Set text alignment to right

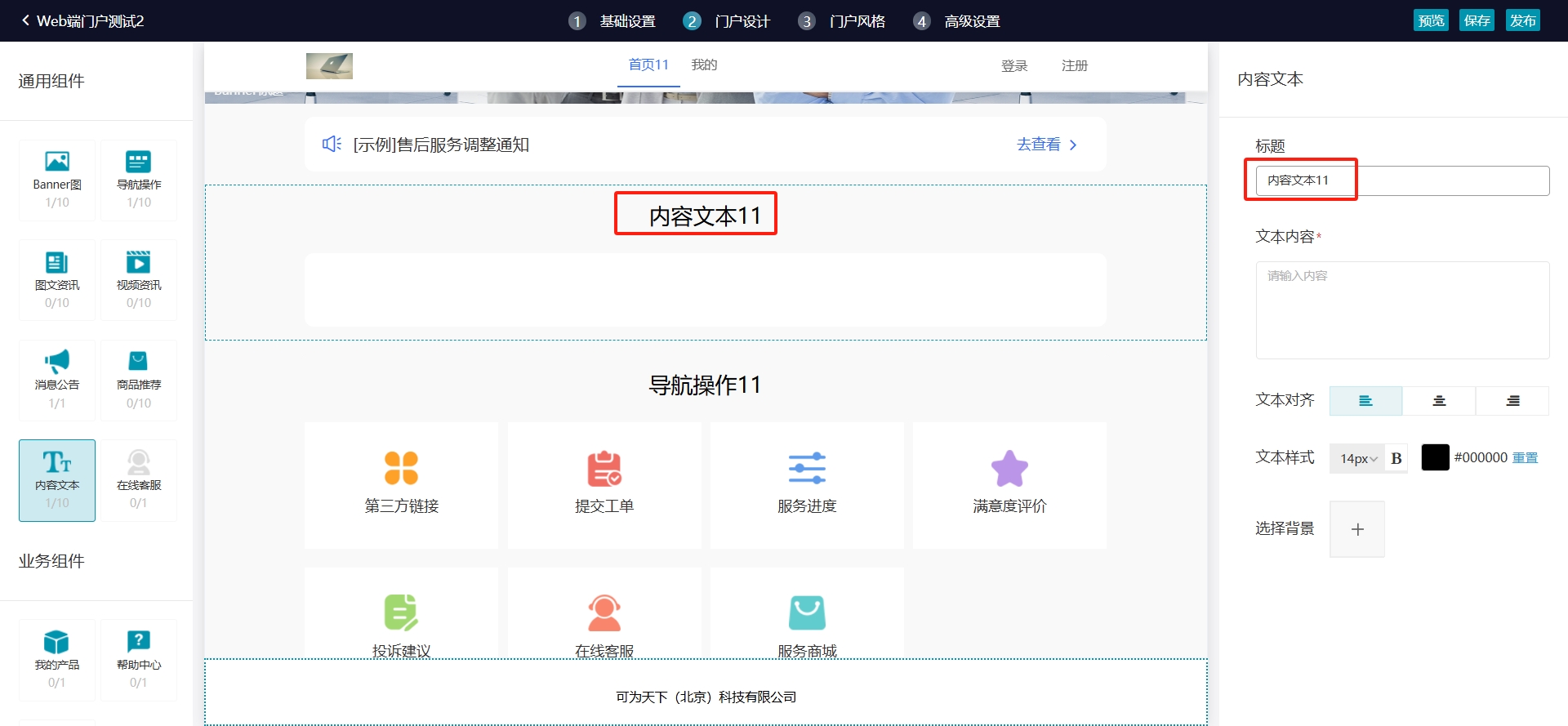1512,401
